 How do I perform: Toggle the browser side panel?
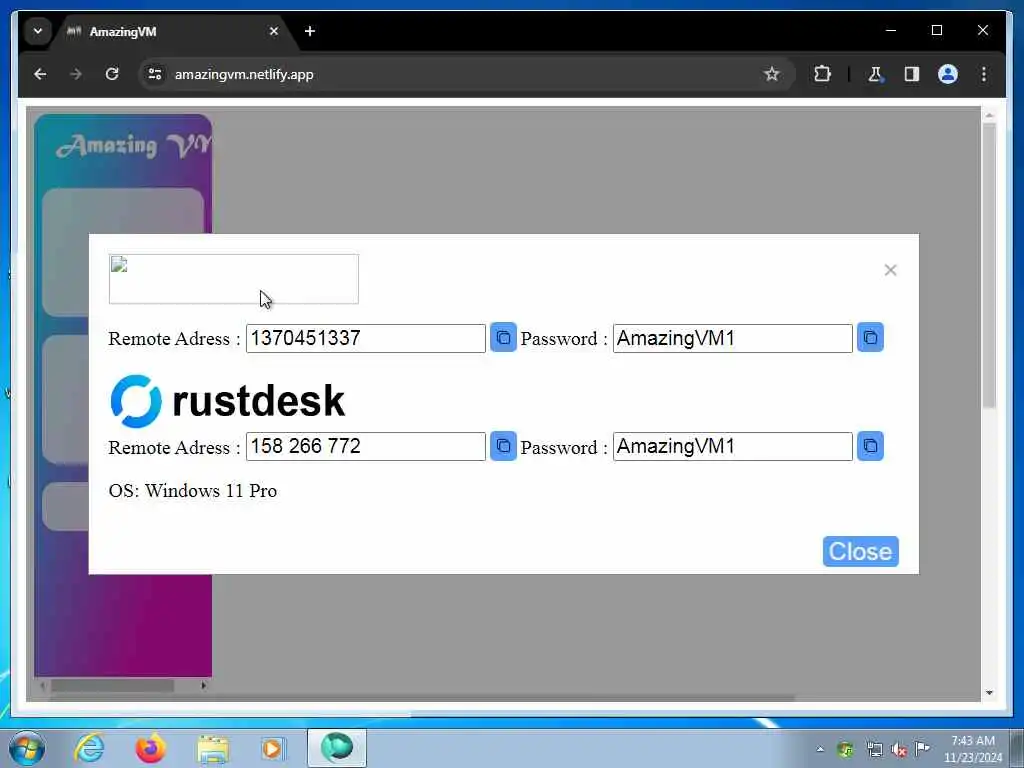coord(912,74)
